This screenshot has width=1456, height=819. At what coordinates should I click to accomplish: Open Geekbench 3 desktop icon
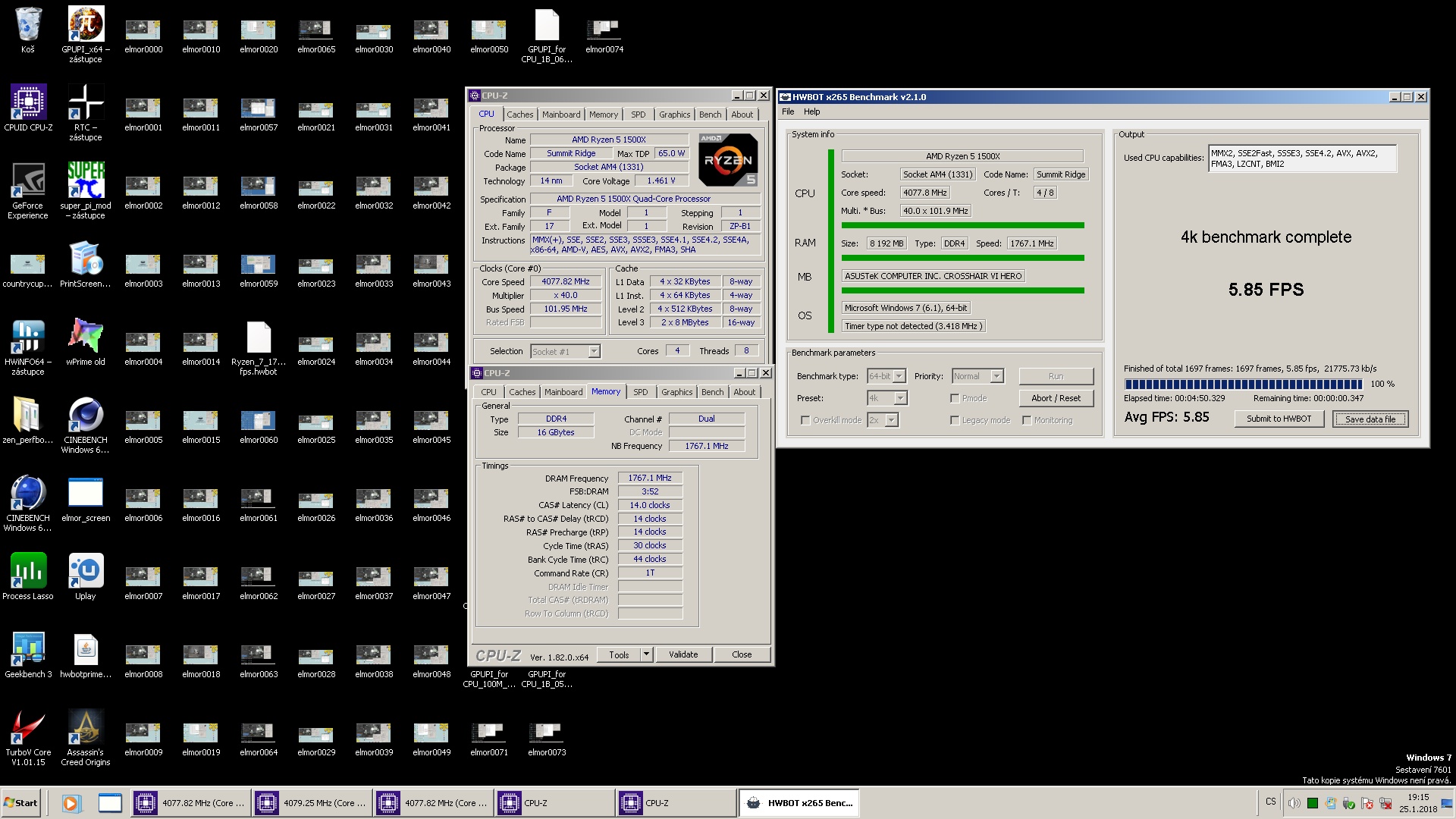click(x=28, y=655)
